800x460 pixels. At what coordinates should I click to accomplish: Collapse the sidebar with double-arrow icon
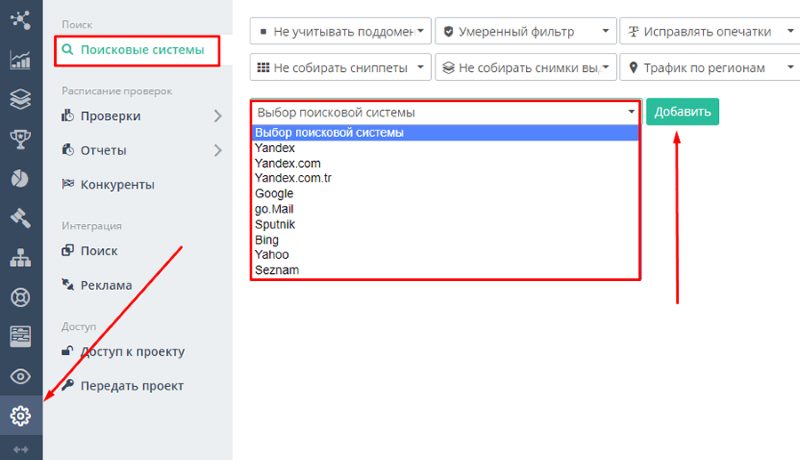[20, 449]
